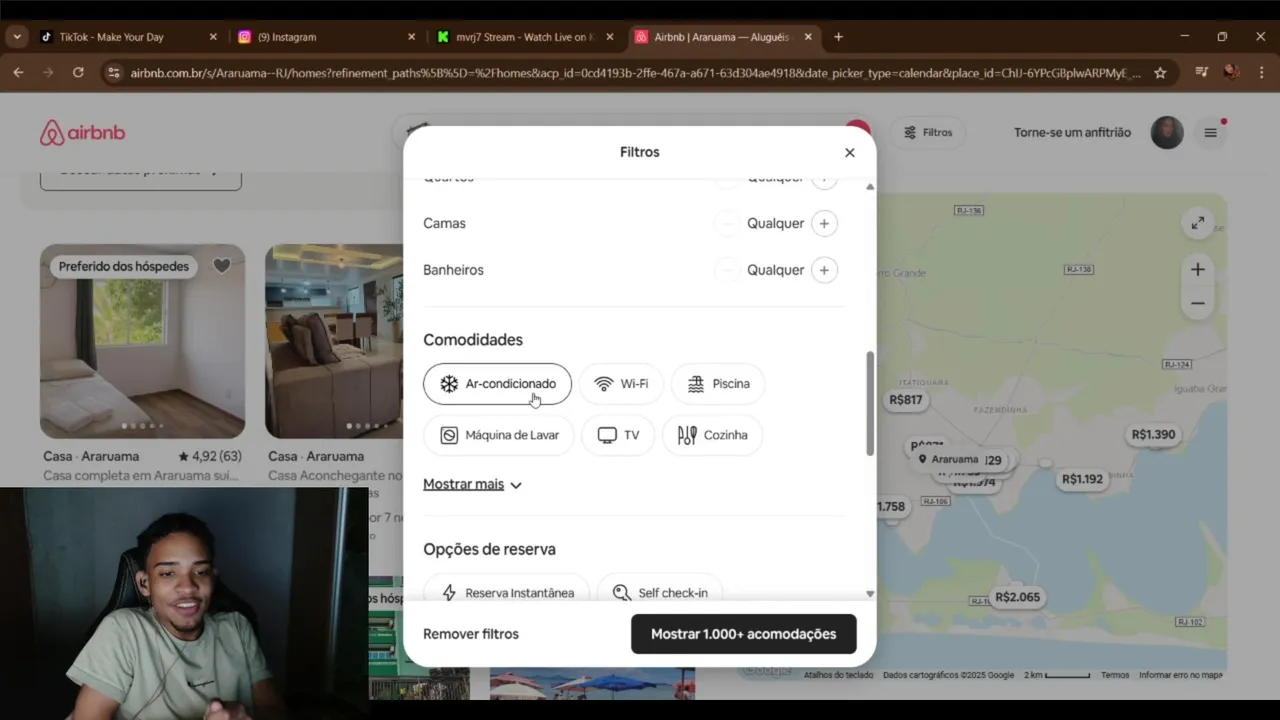Expand the map to fullscreen
The image size is (1280, 720).
1197,223
